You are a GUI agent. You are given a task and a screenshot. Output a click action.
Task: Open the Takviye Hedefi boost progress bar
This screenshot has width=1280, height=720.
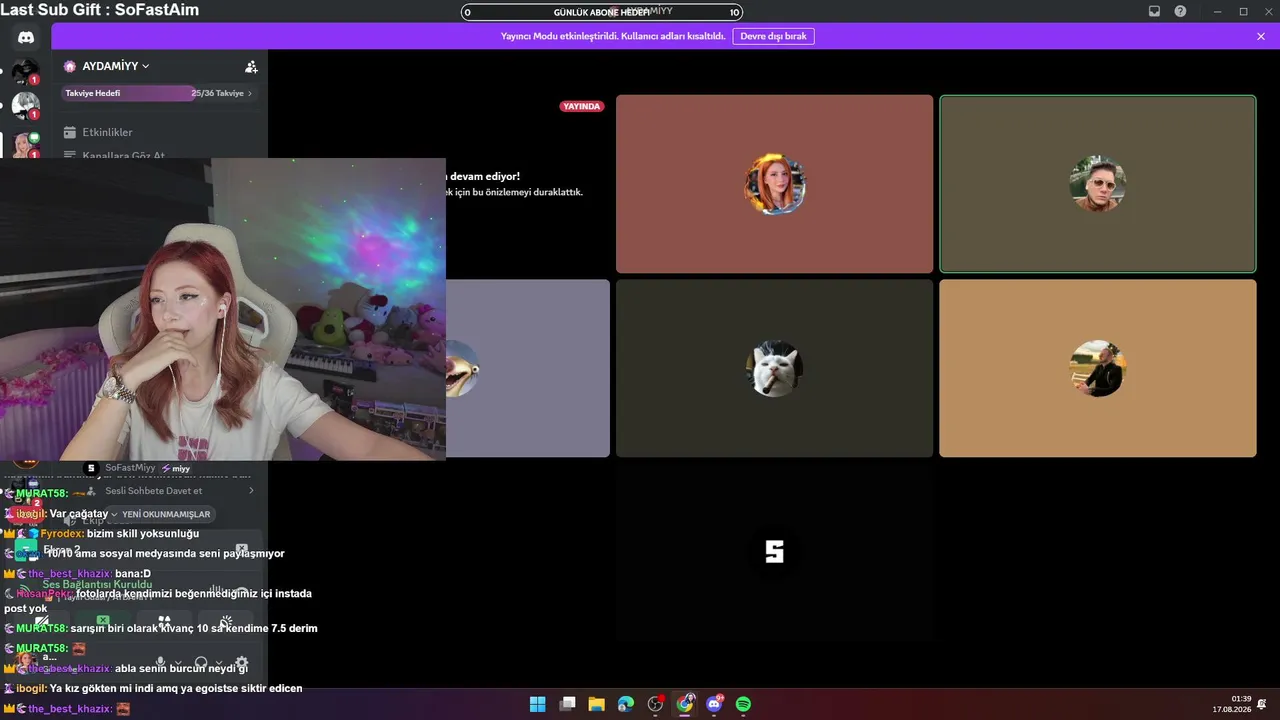159,93
